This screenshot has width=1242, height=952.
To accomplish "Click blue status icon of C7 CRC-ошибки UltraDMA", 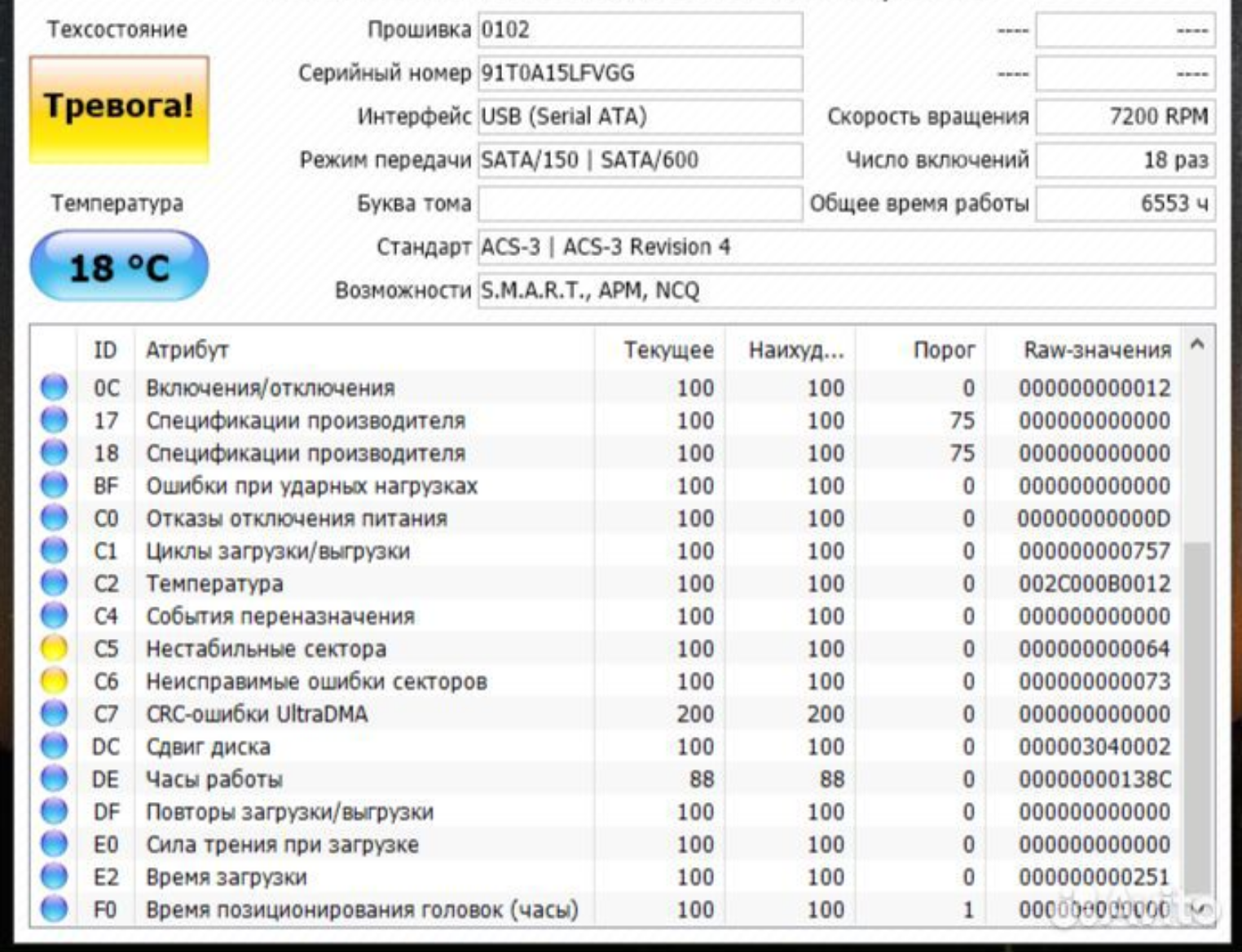I will (x=54, y=713).
